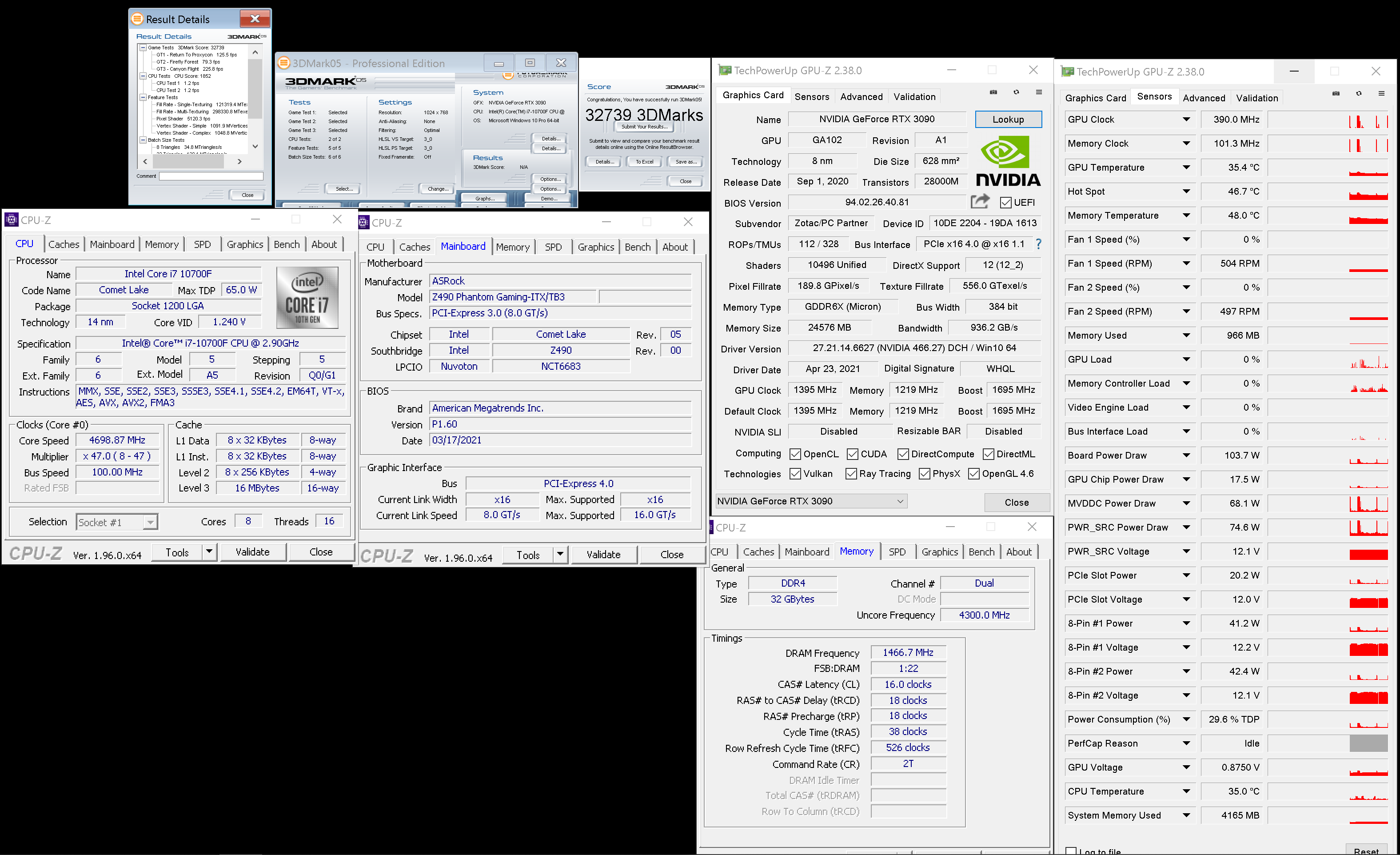Toggle the UEFI checkbox
1400x855 pixels.
[1006, 203]
